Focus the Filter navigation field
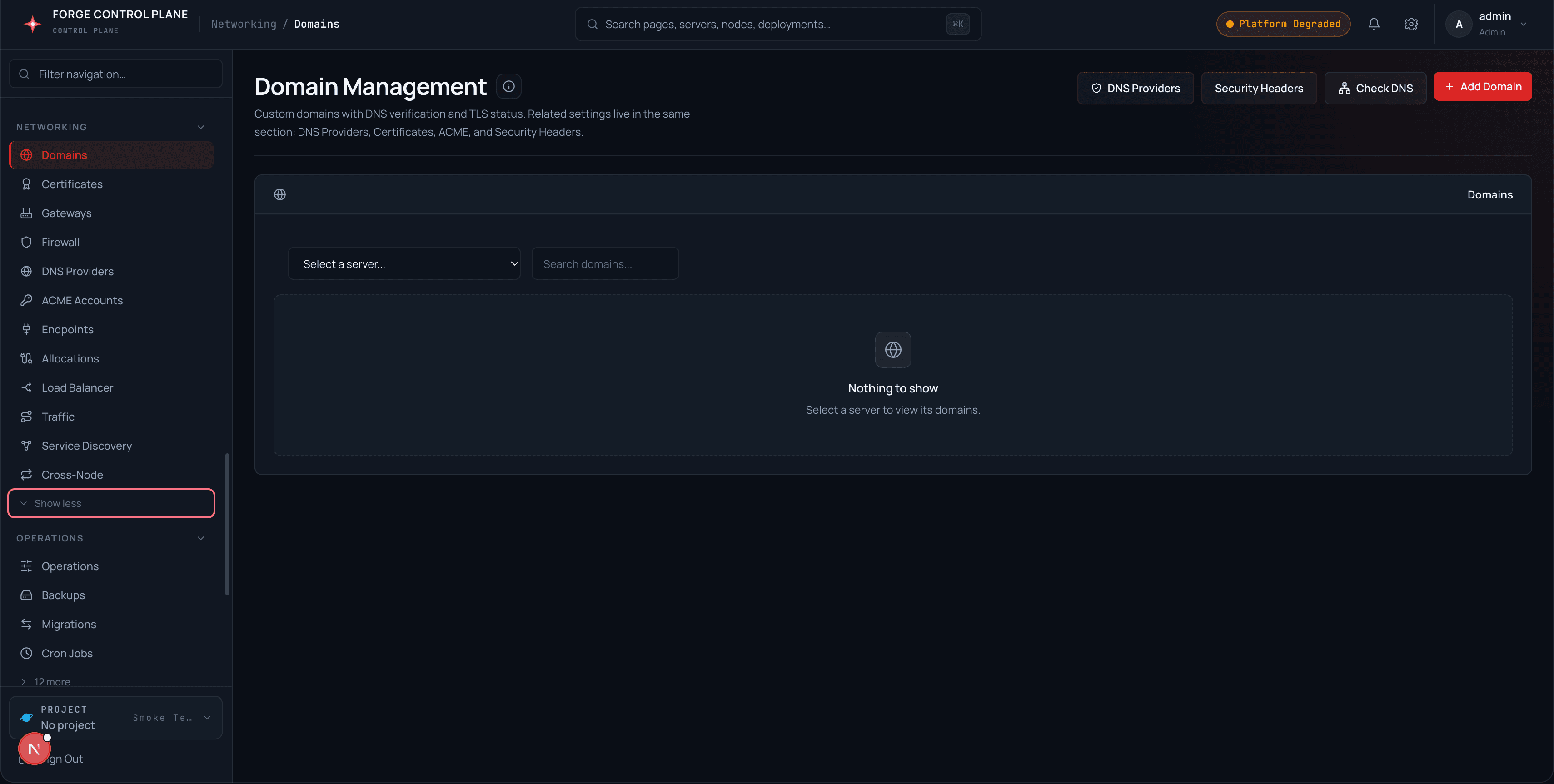The width and height of the screenshot is (1554, 784). click(x=116, y=74)
